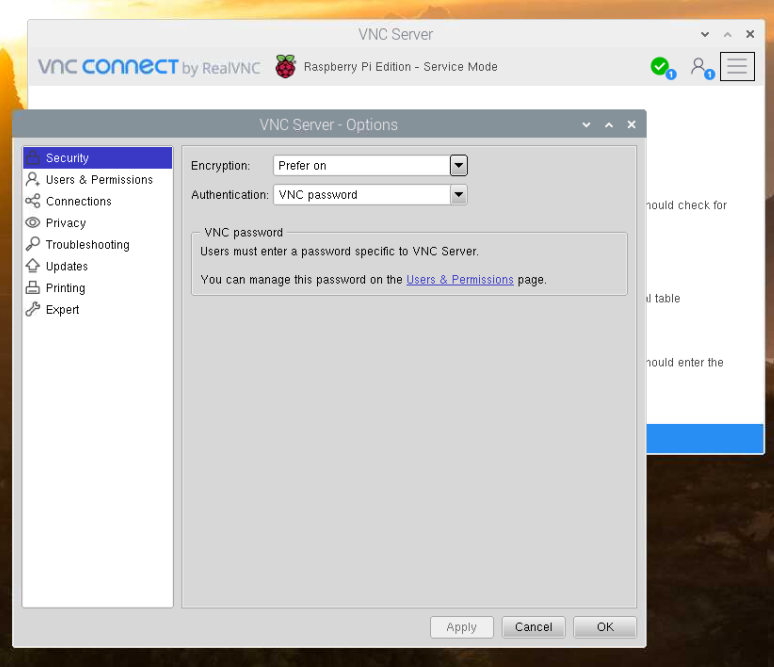
Task: Open the Expert settings page
Action: 98,310
